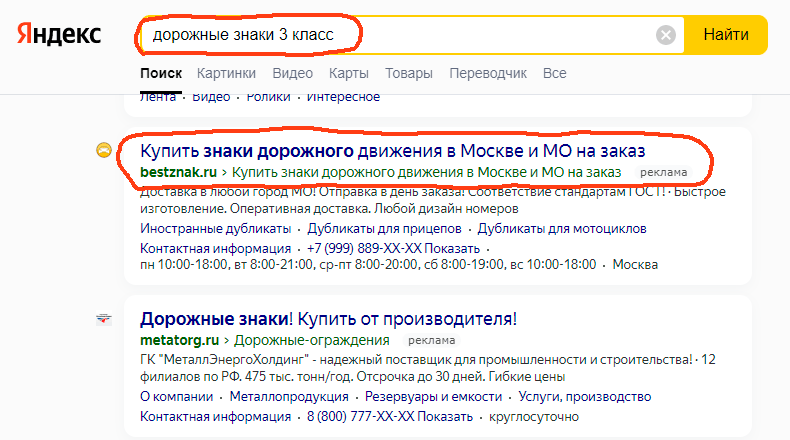Switch to the Карты tab
This screenshot has height=440, width=790.
(x=349, y=73)
